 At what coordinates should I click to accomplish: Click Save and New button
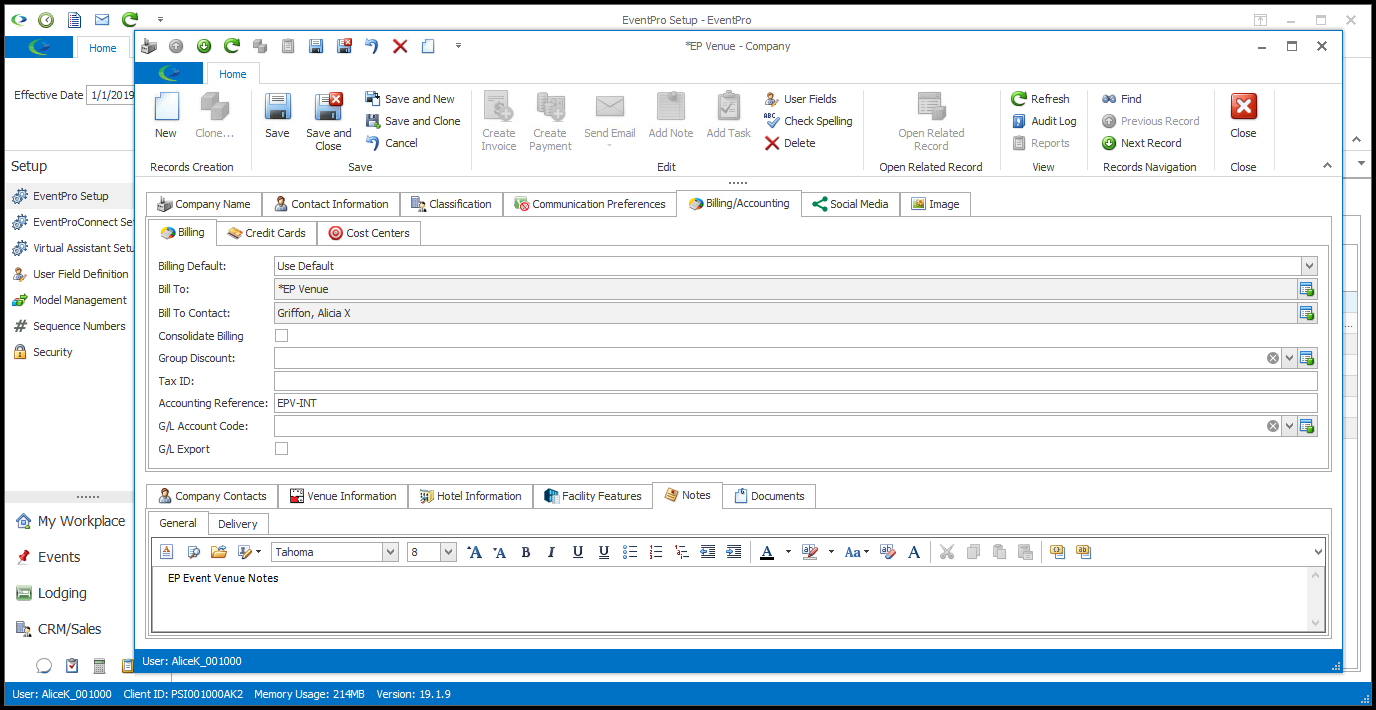pyautogui.click(x=410, y=99)
